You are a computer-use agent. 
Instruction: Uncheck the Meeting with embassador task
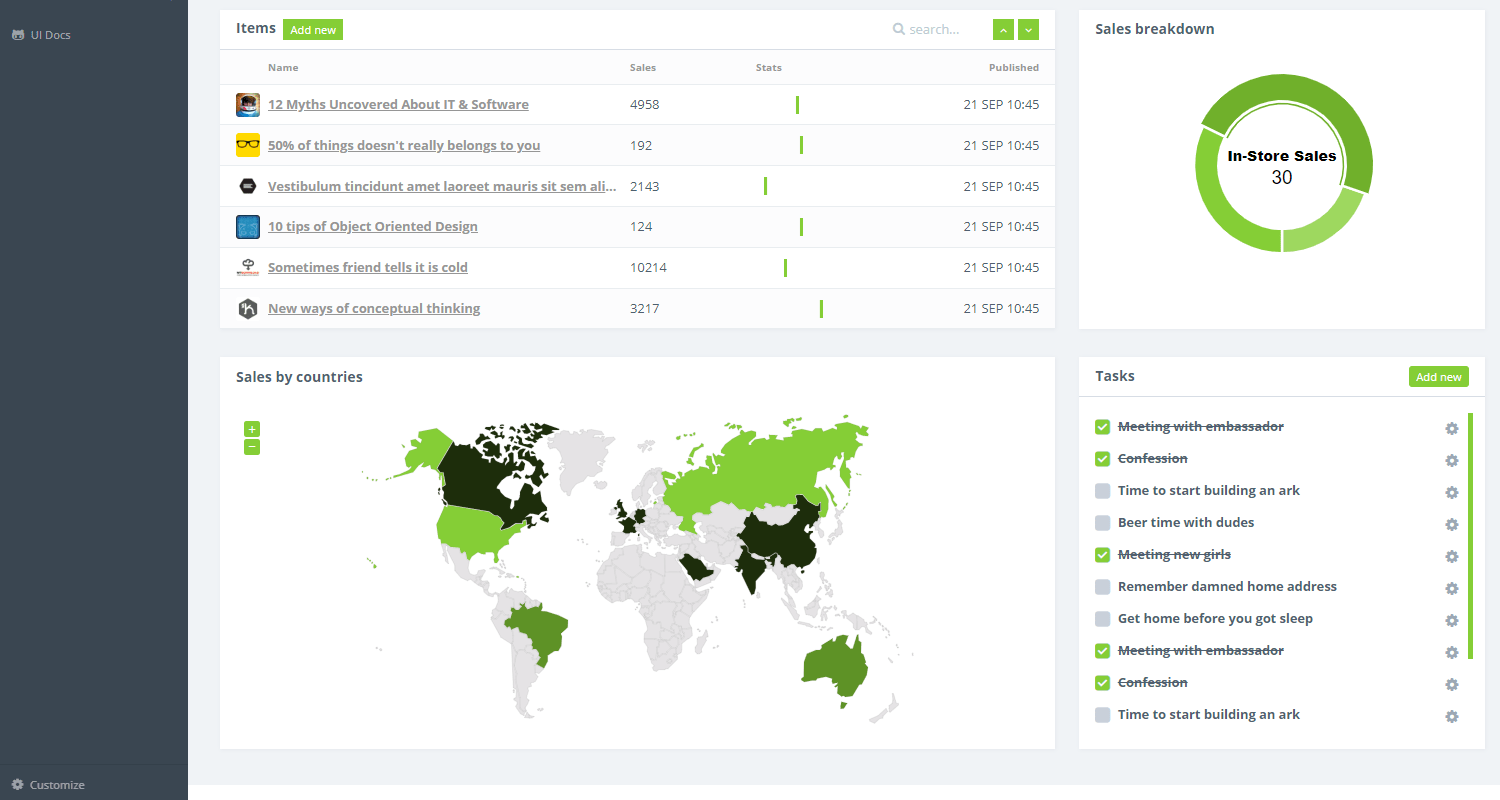1102,426
